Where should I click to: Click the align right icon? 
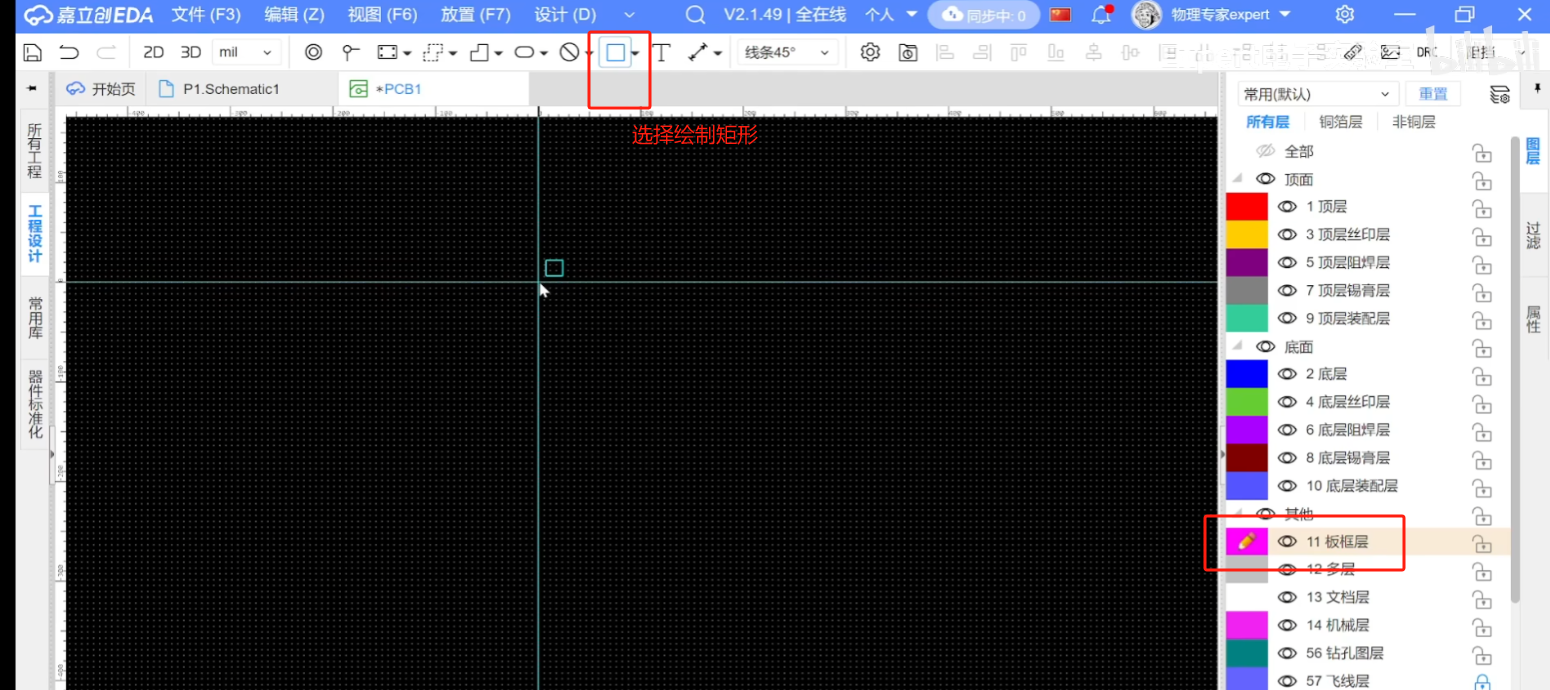click(x=983, y=52)
